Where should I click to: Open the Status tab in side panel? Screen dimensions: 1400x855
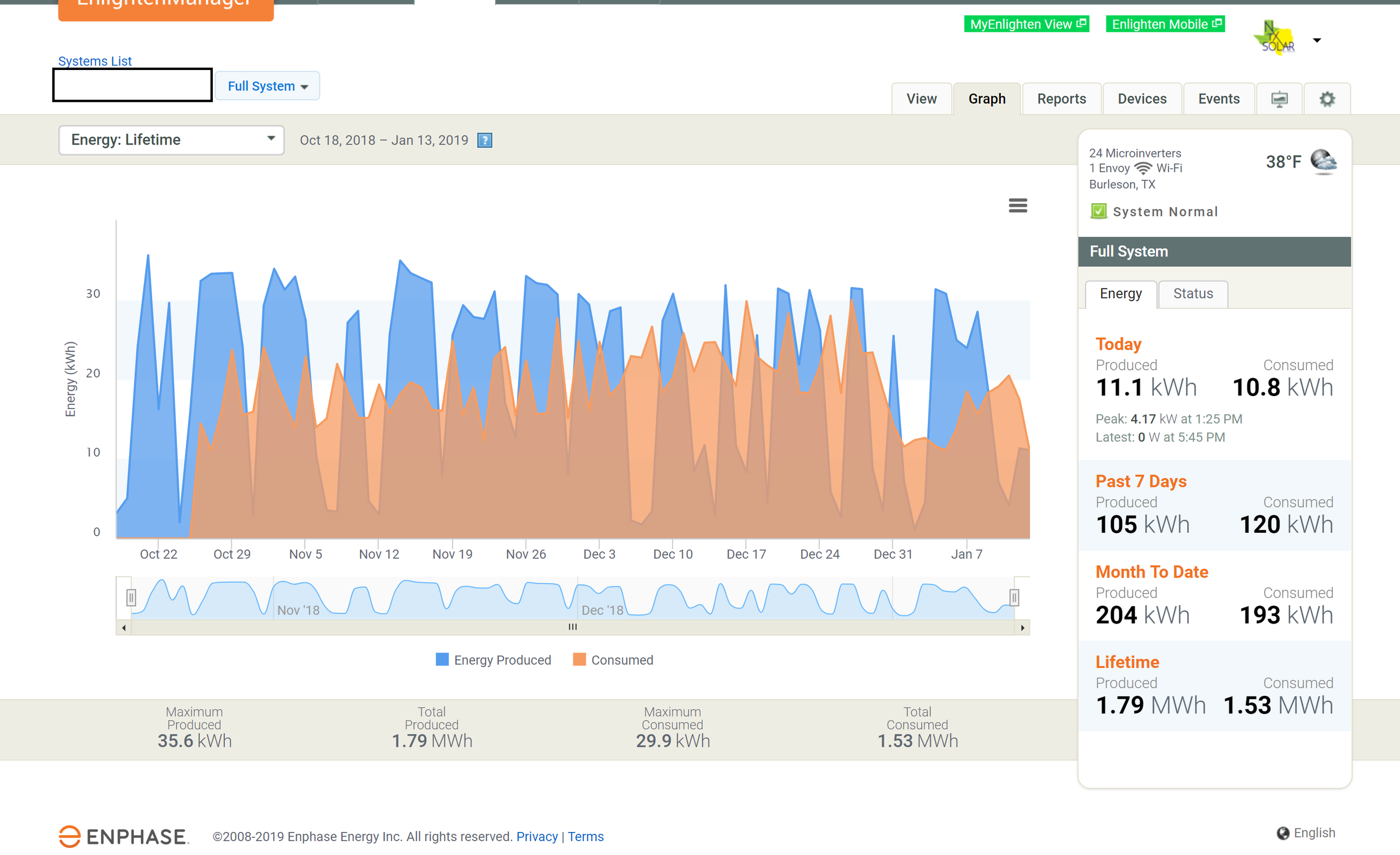(1193, 294)
